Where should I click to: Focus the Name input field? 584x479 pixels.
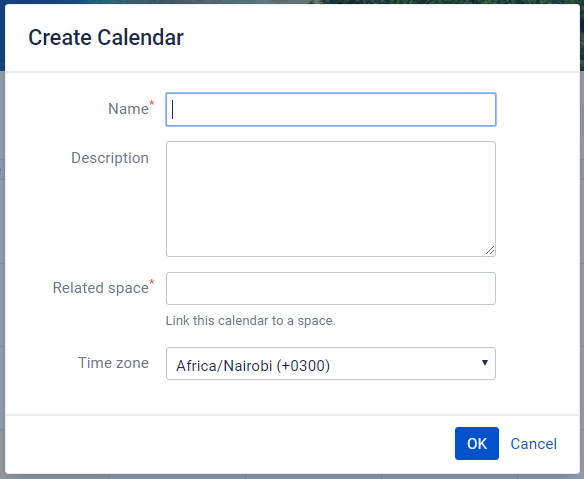[x=331, y=110]
